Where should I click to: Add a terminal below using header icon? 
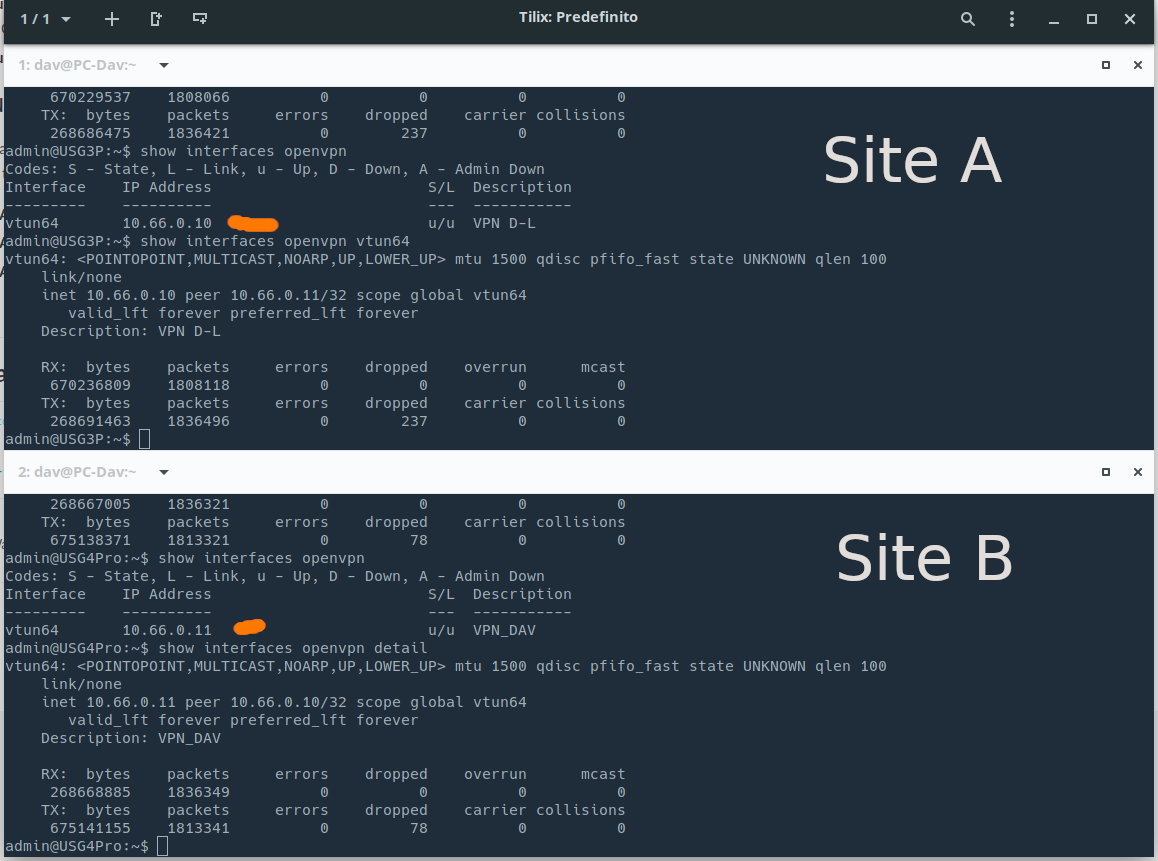pyautogui.click(x=200, y=19)
